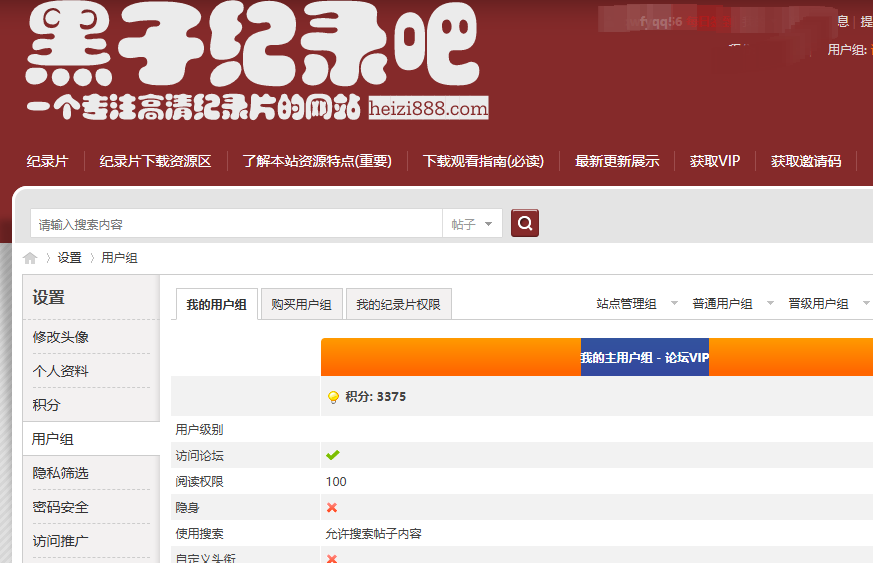Screen dimensions: 873x563
Task: Click the 设置 sidebar heading
Action: click(48, 297)
